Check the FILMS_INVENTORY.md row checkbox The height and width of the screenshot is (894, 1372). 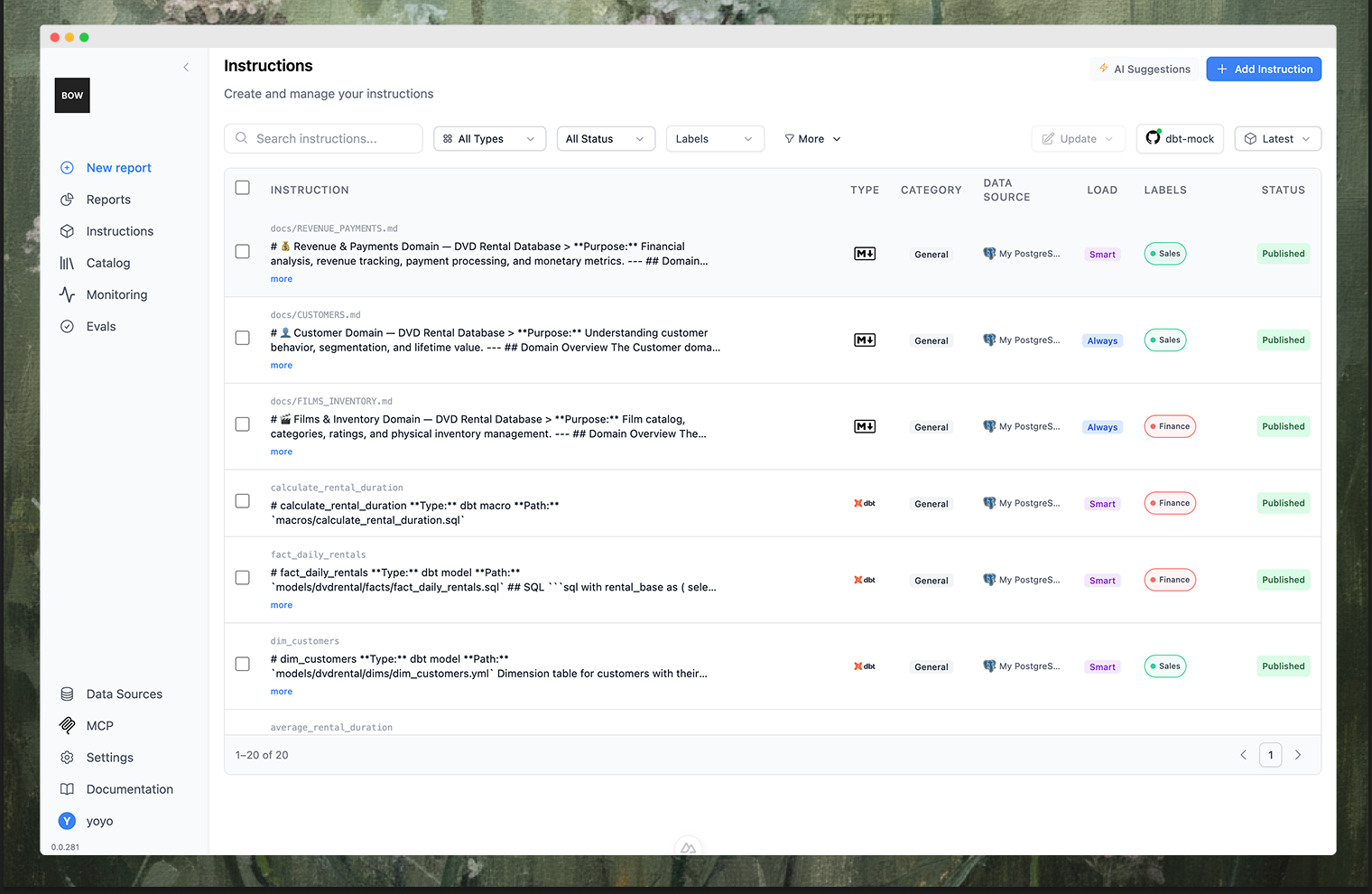tap(242, 424)
